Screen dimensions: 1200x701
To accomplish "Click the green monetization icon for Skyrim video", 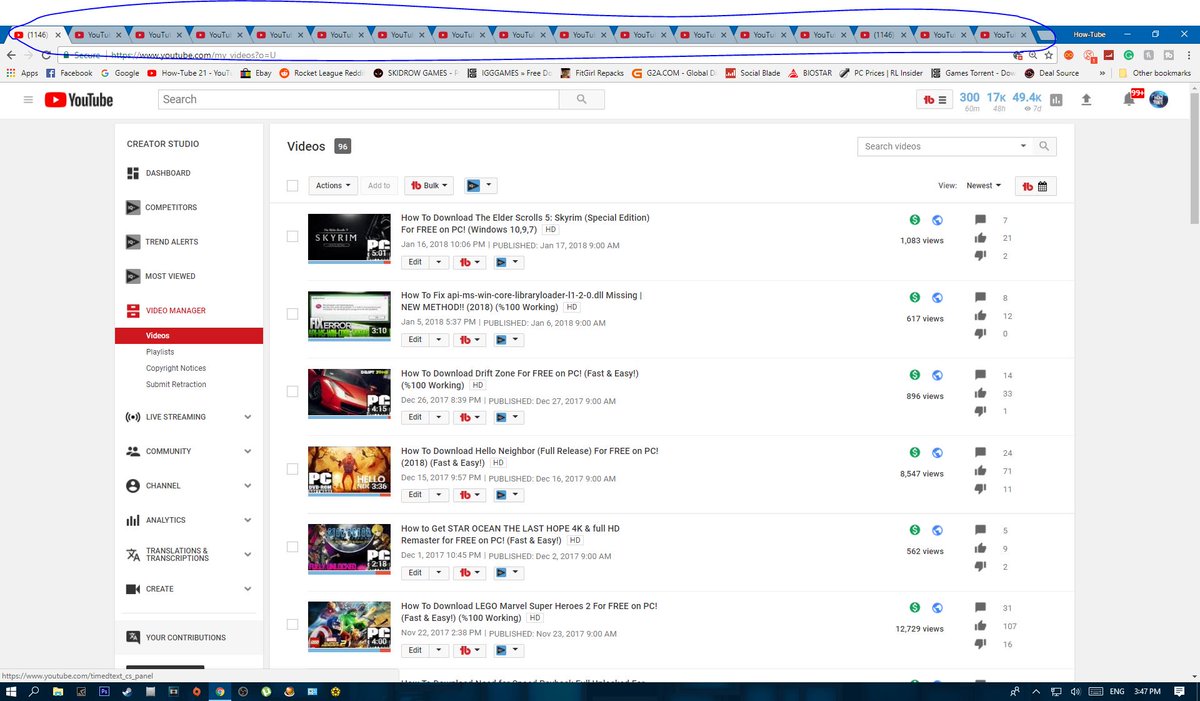I will [914, 220].
